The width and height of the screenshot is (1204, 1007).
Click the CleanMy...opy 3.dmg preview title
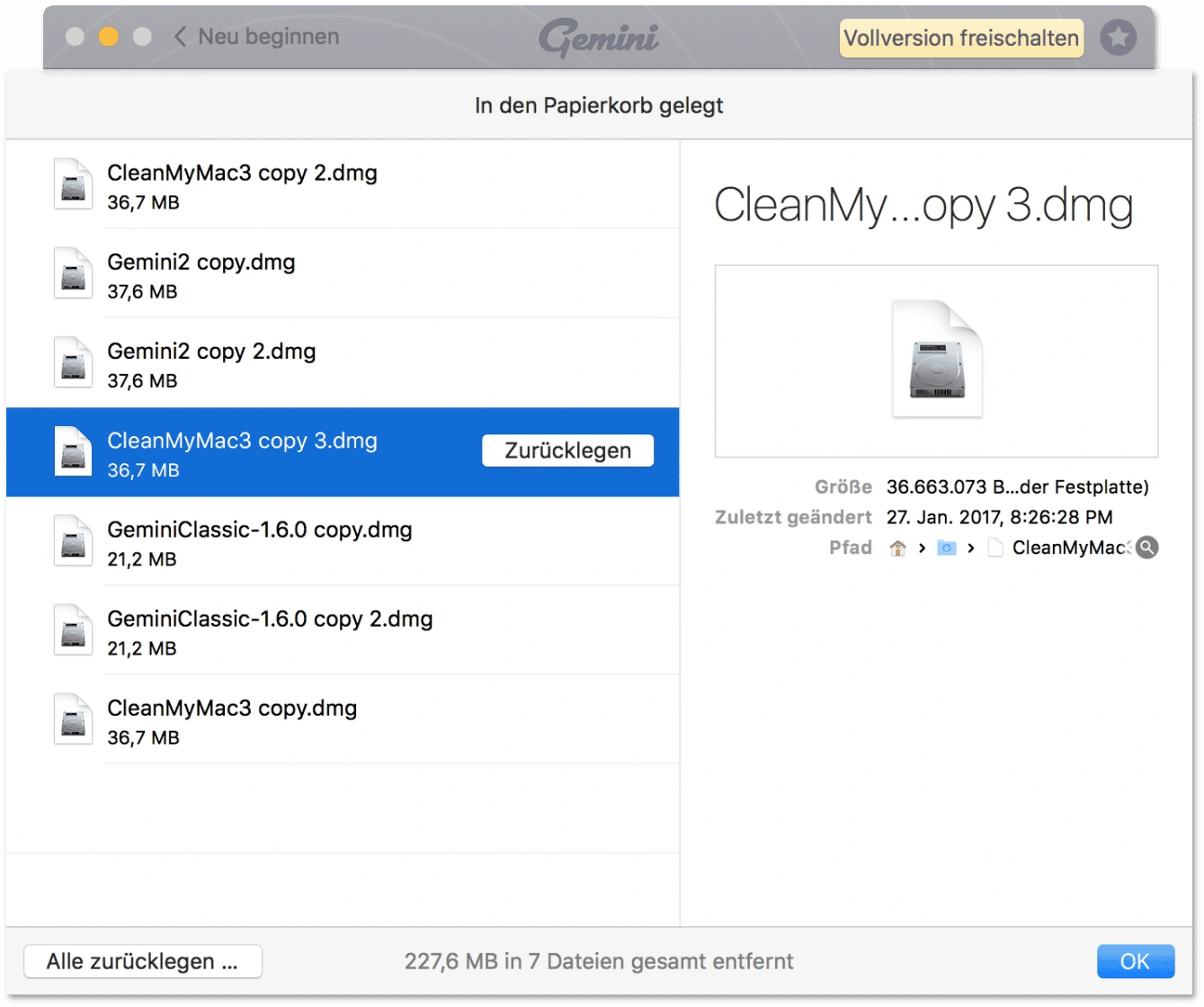pos(923,206)
